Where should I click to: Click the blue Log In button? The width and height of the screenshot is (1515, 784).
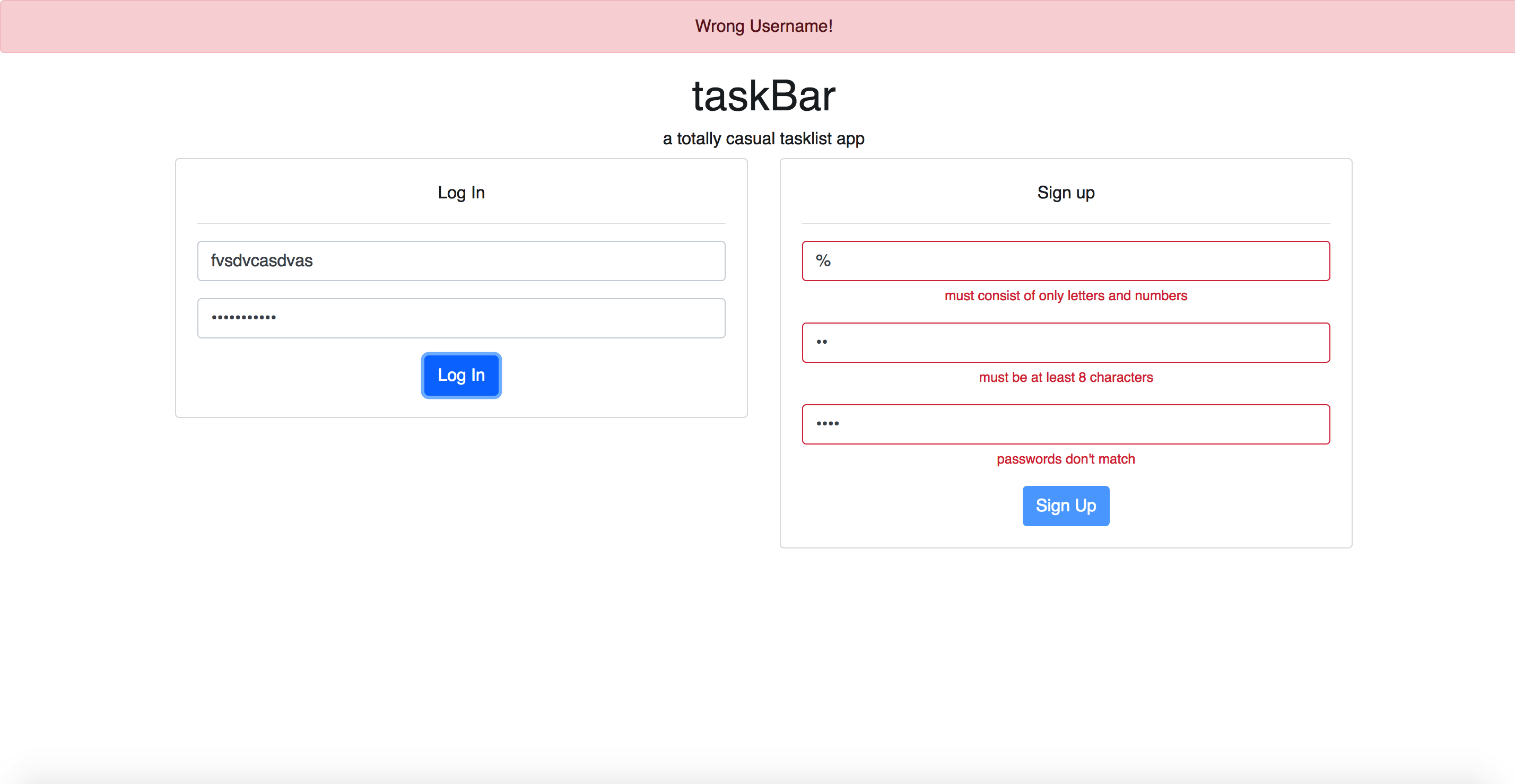(x=461, y=375)
